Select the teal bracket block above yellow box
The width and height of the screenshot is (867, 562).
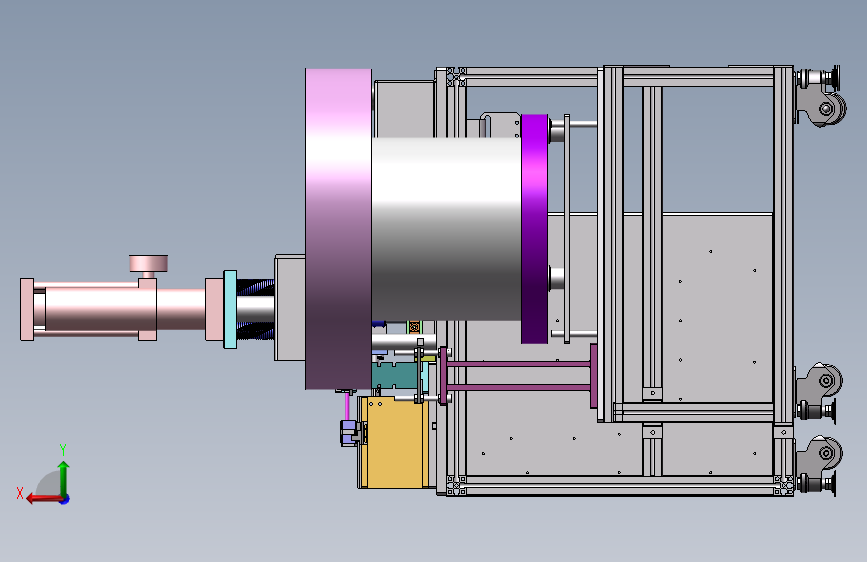click(x=394, y=376)
